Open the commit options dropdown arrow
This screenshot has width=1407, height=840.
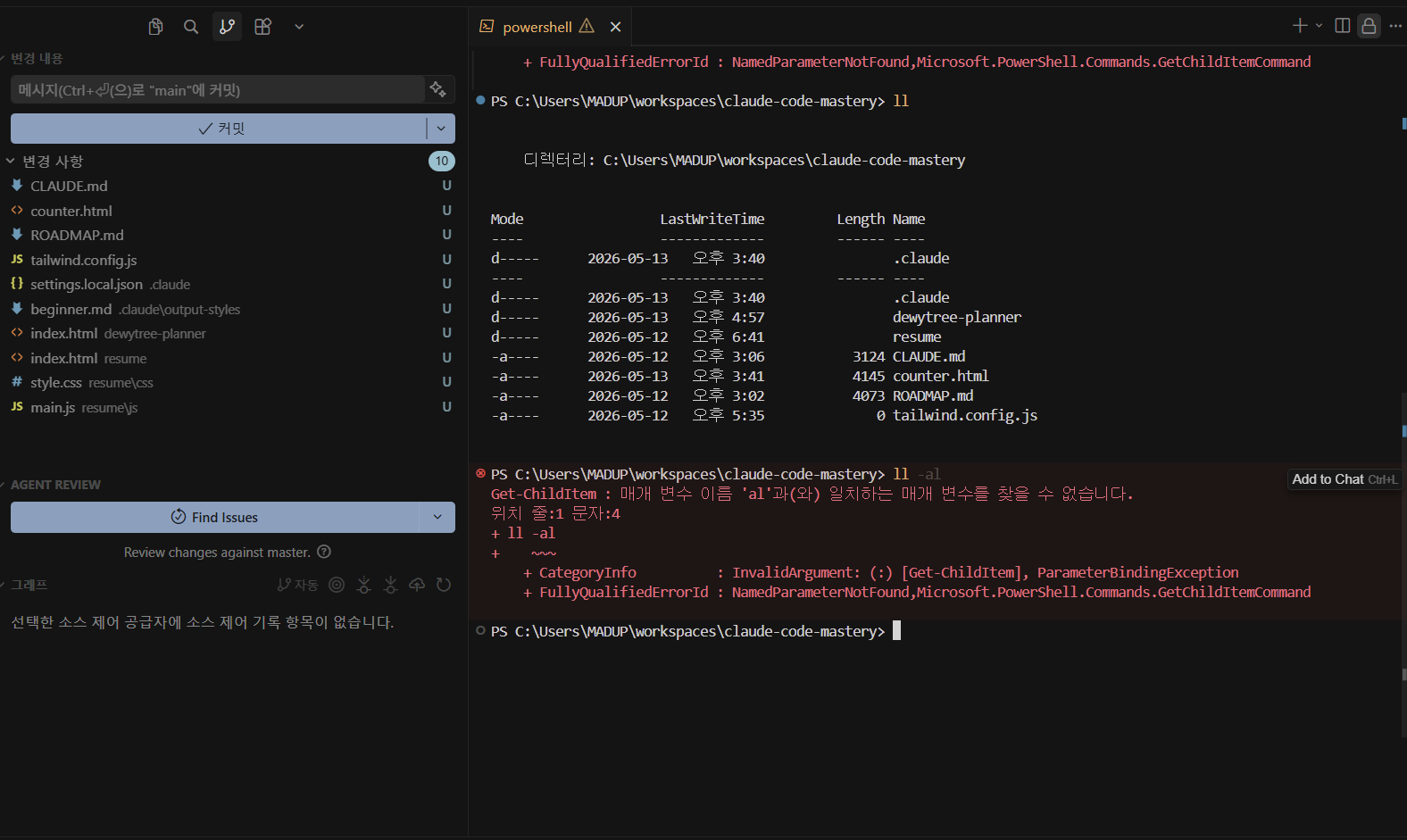[x=441, y=129]
